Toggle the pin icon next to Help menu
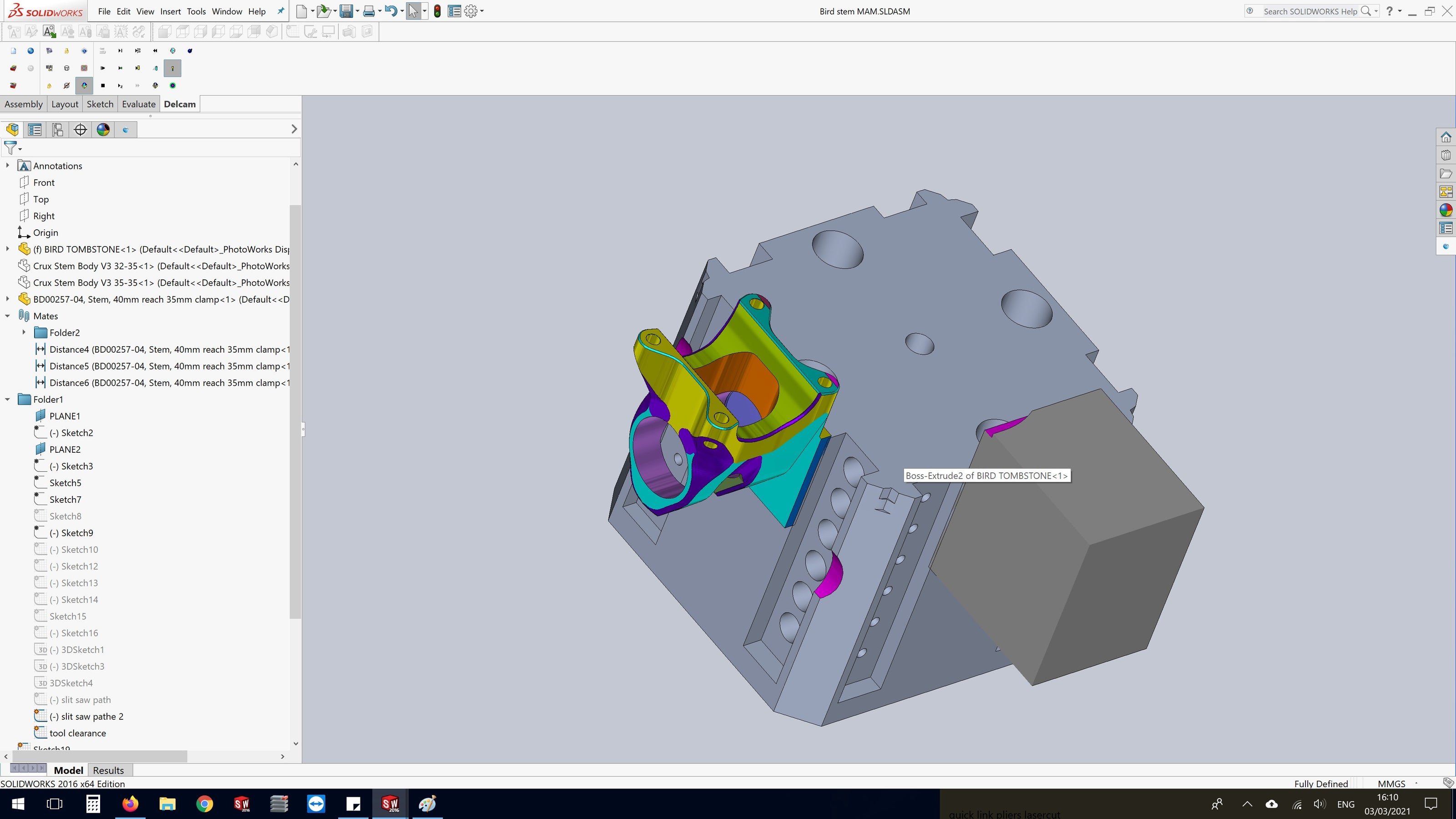Image resolution: width=1456 pixels, height=819 pixels. pos(280,11)
